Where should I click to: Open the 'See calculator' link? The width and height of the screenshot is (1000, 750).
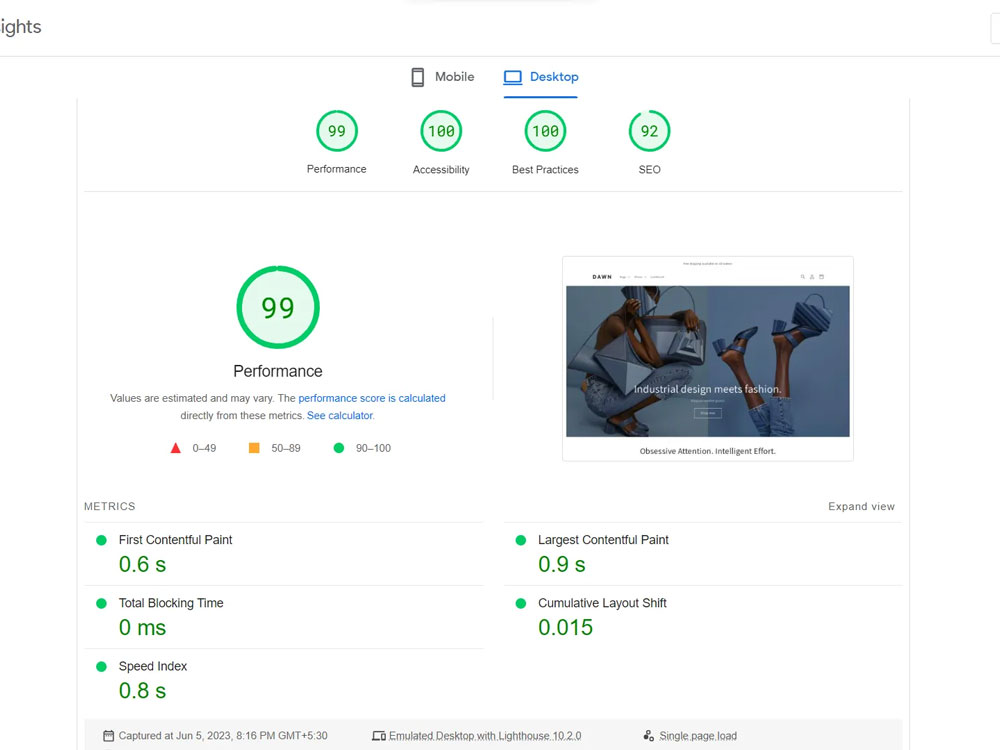340,415
